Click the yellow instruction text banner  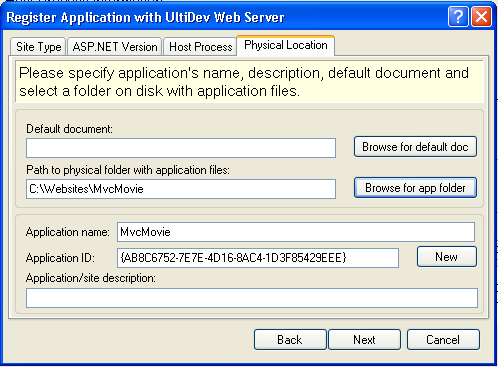pos(249,82)
